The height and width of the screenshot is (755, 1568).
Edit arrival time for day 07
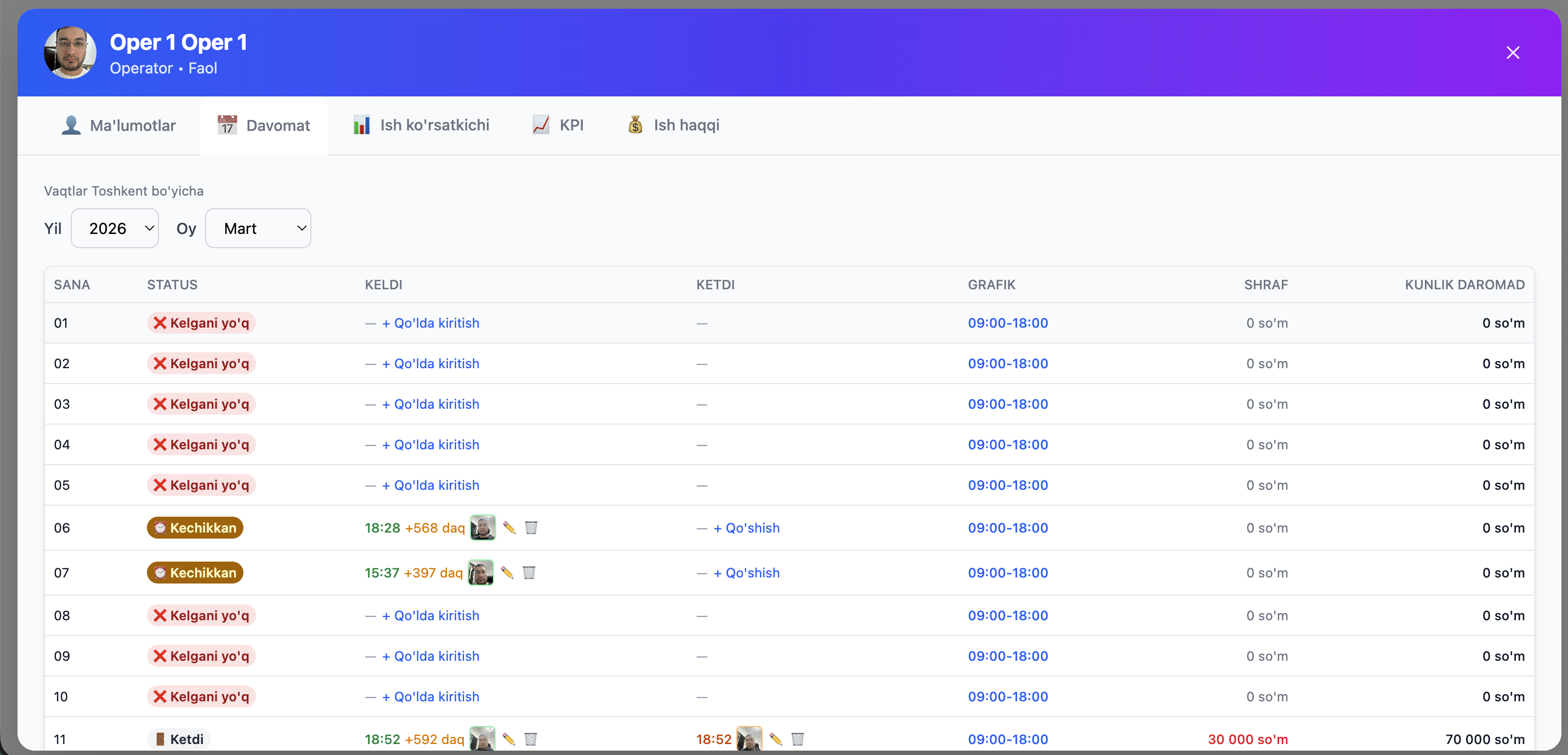click(x=507, y=573)
